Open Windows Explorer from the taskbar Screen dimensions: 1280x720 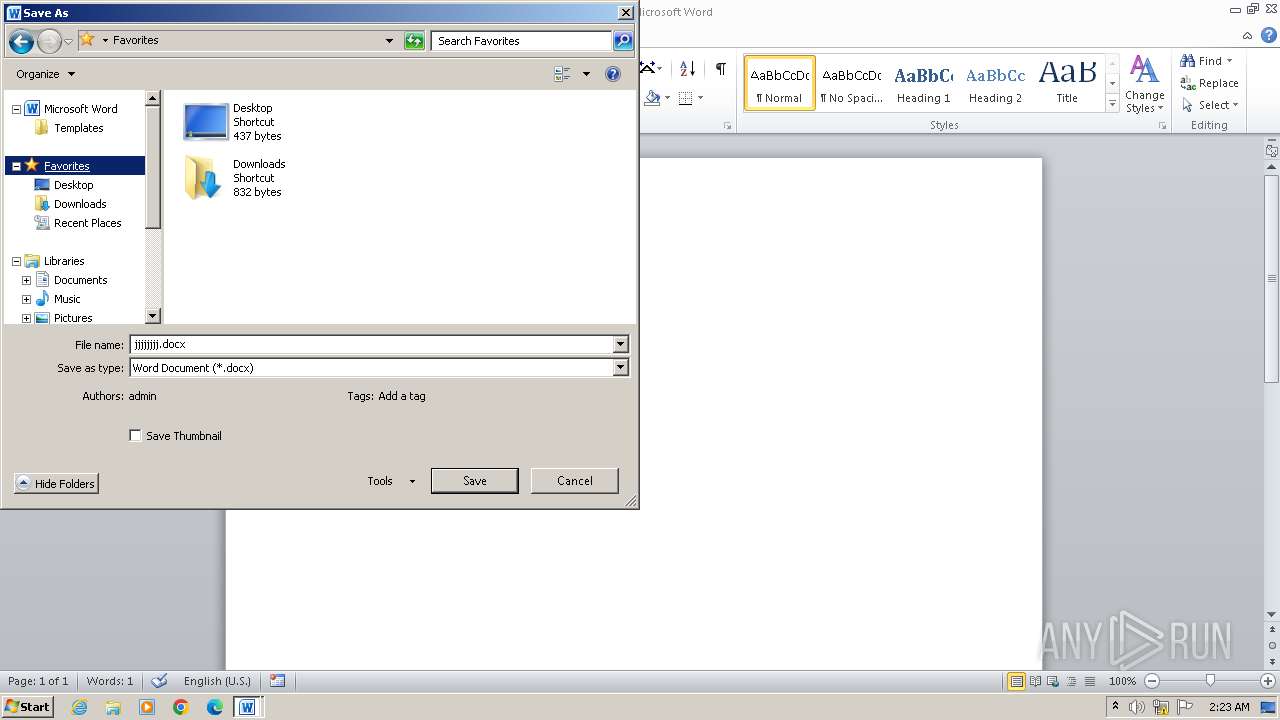[113, 707]
